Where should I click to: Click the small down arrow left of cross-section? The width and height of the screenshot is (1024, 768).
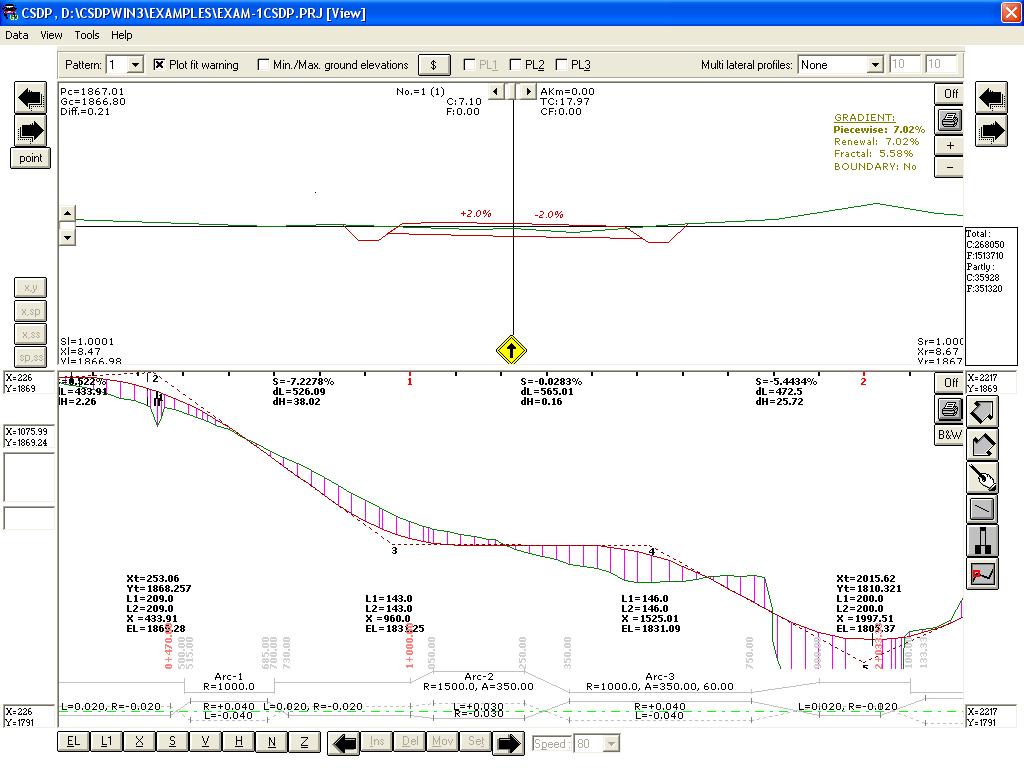[x=68, y=237]
